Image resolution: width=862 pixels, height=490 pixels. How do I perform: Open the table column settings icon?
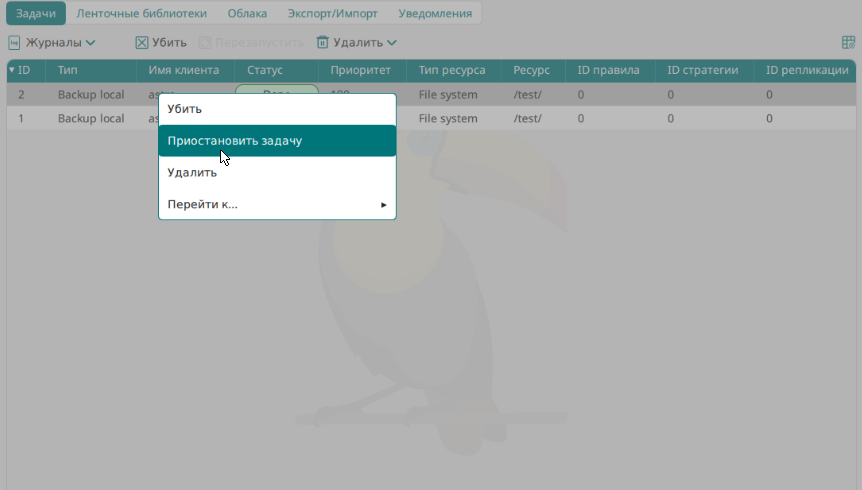[x=848, y=43]
